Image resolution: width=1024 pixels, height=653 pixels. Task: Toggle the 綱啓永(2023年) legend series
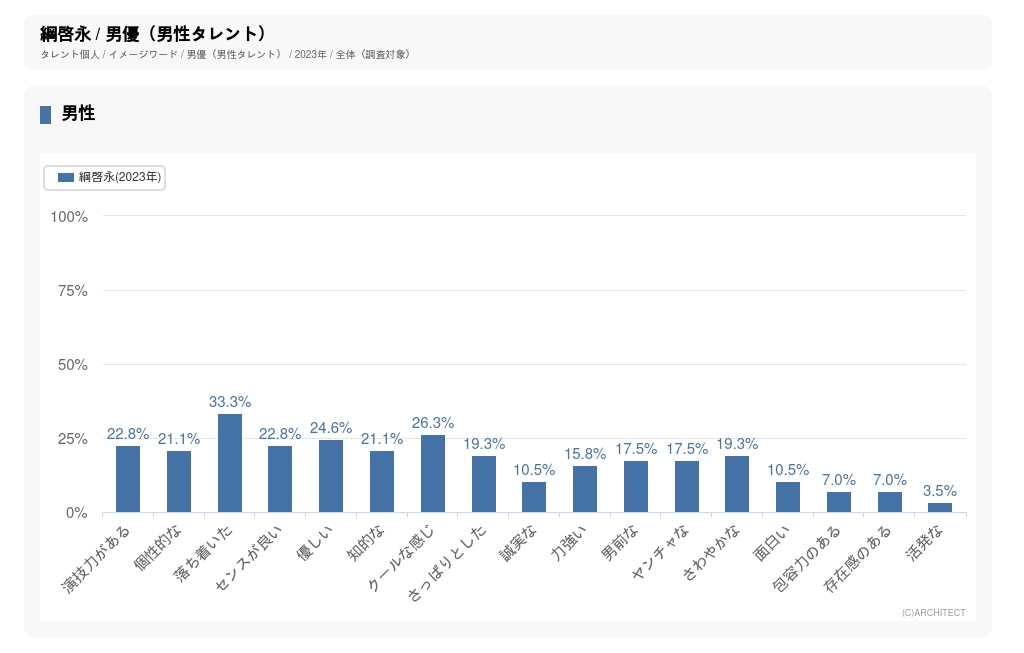pyautogui.click(x=119, y=177)
